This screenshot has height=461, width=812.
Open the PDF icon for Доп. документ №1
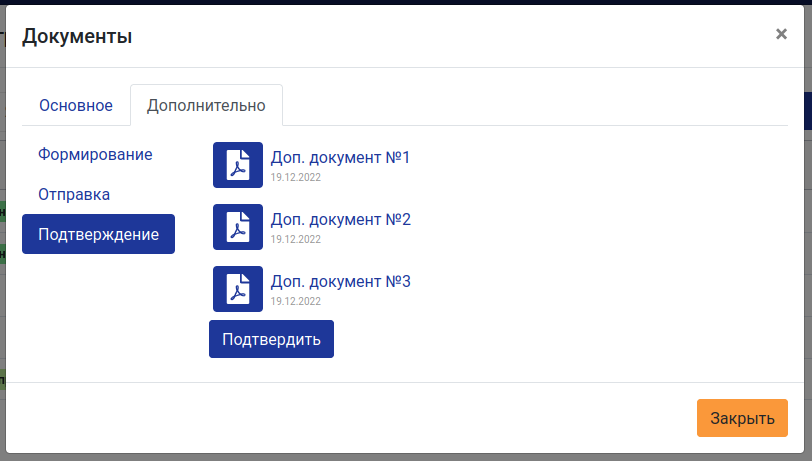point(238,165)
